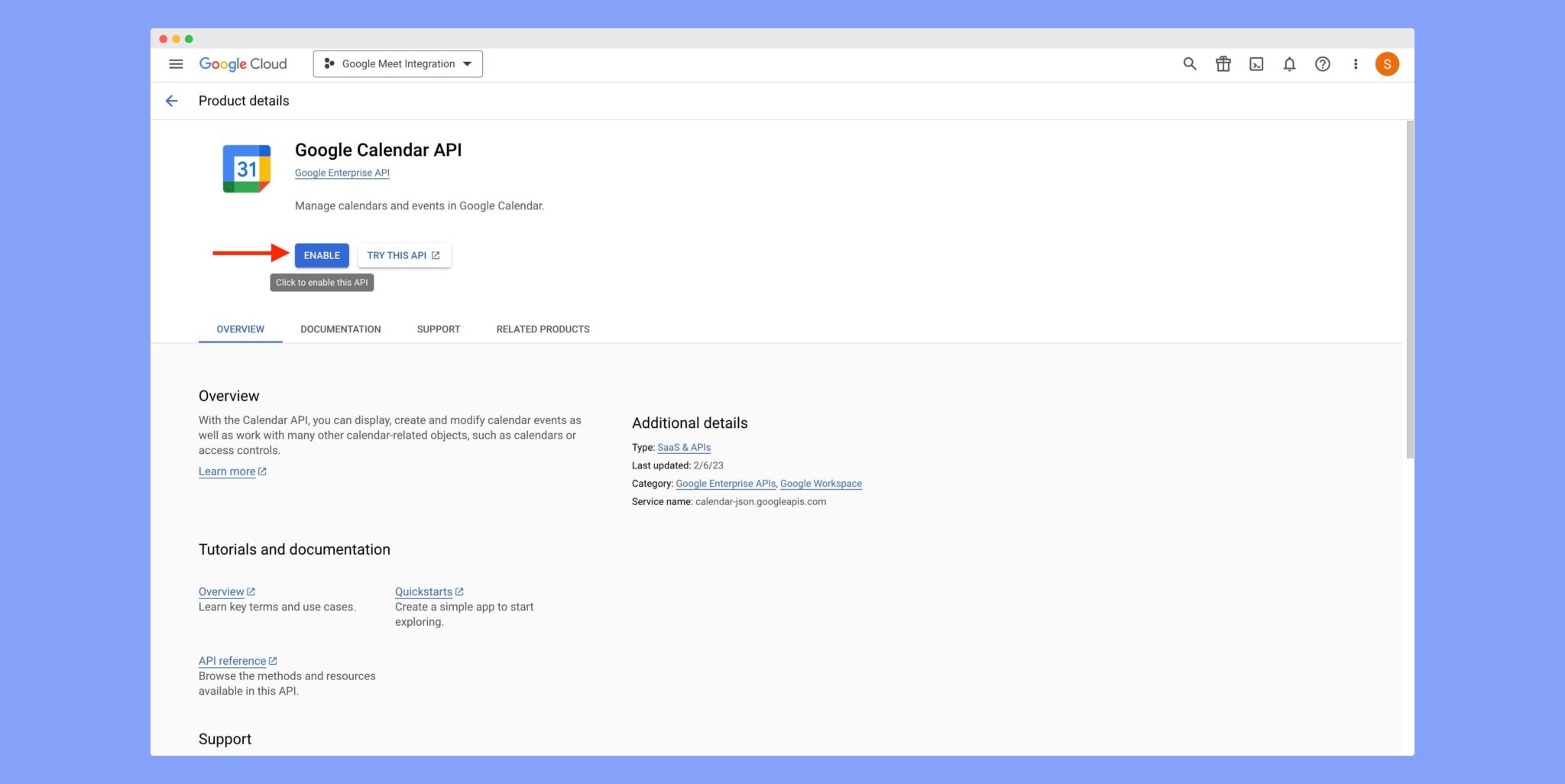Click Try This API
Screen dimensions: 1565x784
[x=404, y=255]
